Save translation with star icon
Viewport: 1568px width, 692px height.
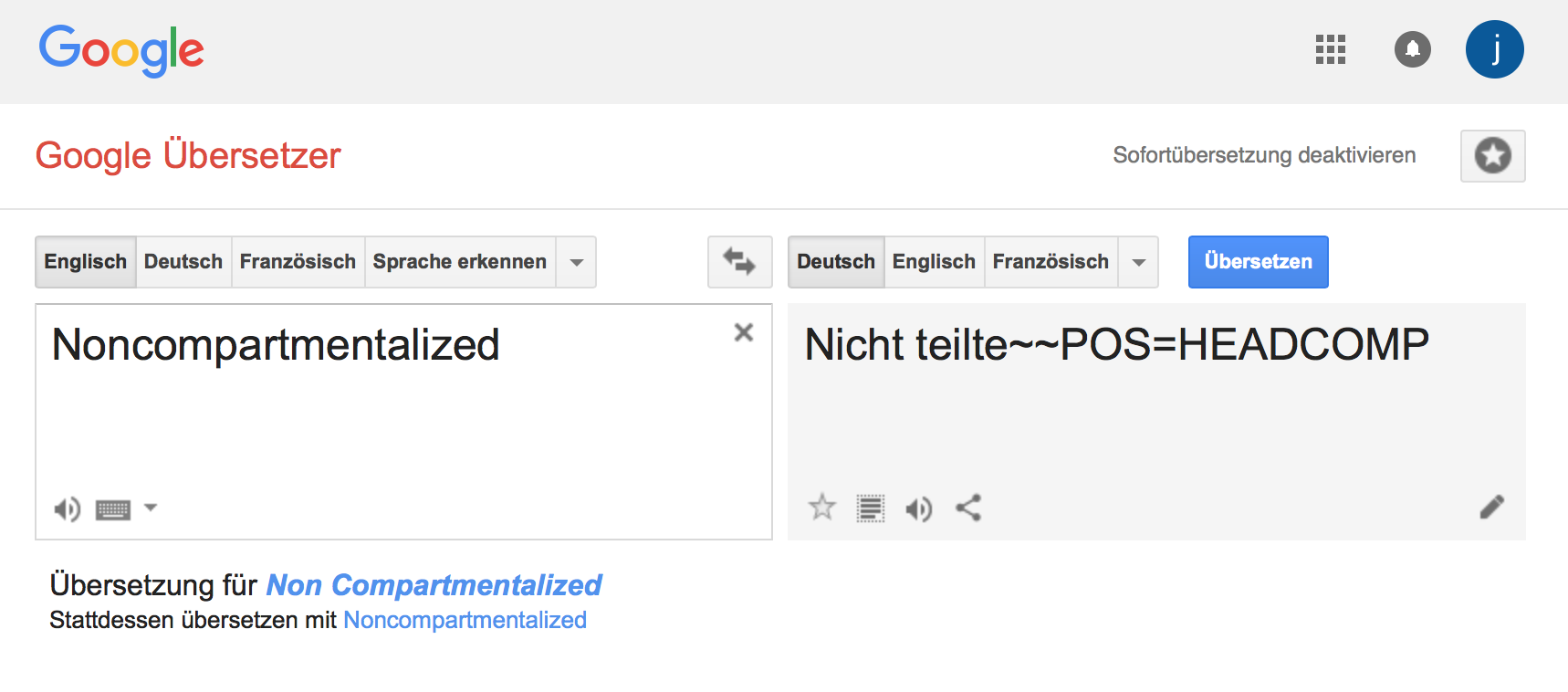pos(821,507)
